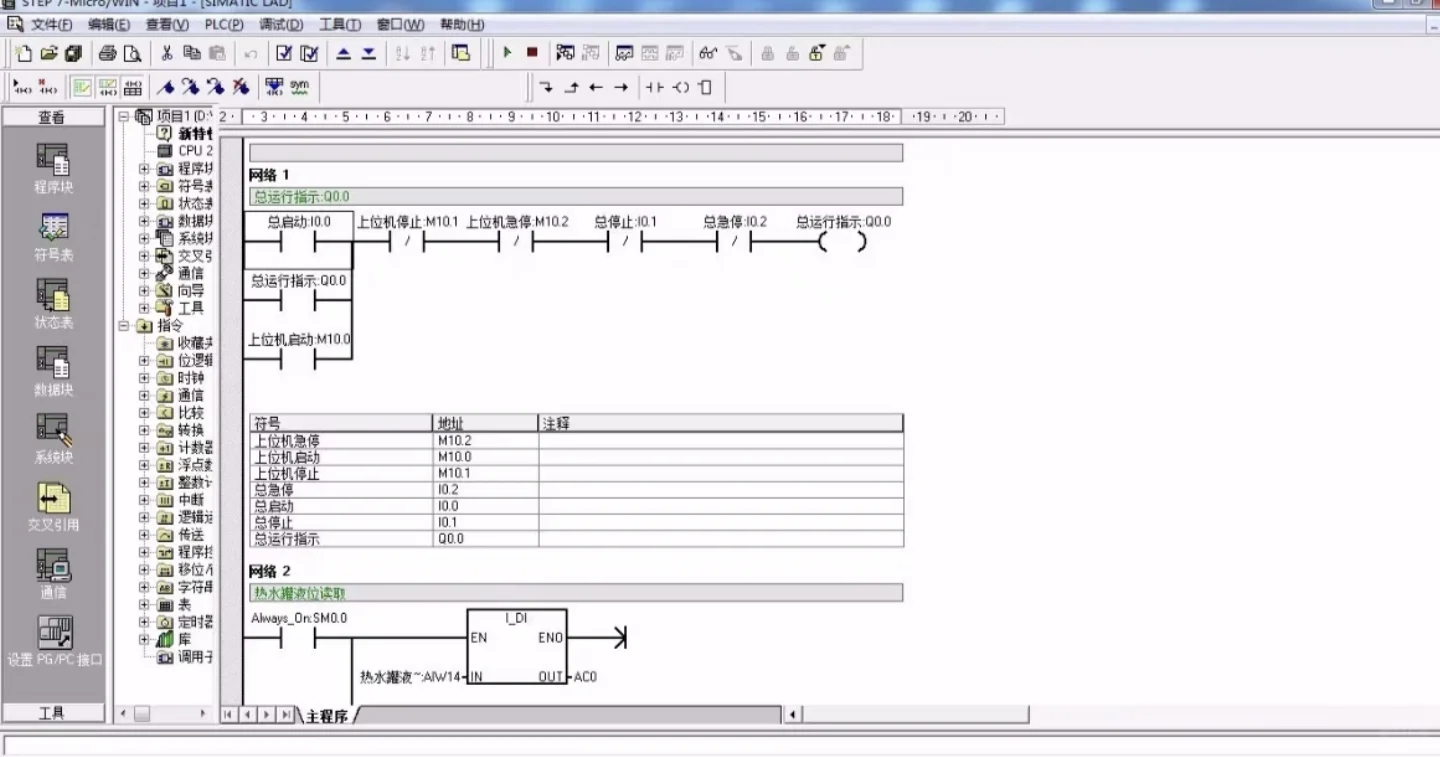Image resolution: width=1440 pixels, height=757 pixels.
Task: Insert a box from the instruction toolbar
Action: tap(705, 87)
